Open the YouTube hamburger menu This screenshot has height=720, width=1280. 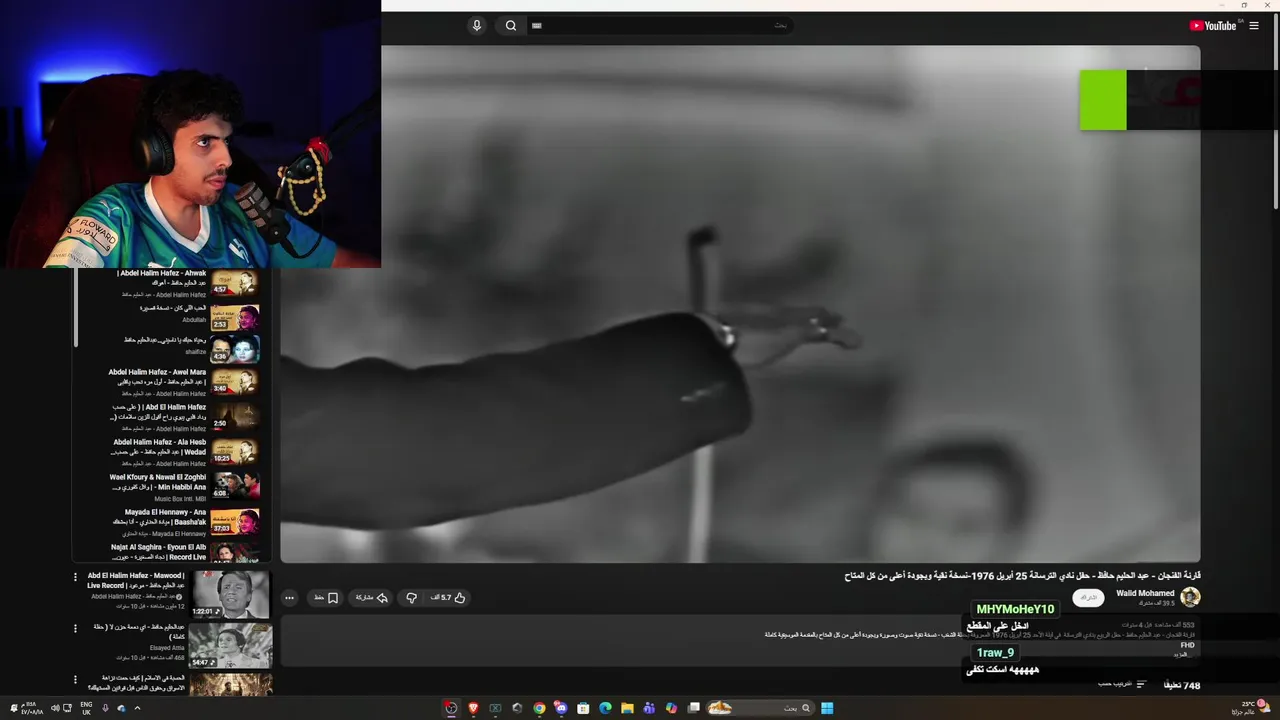[x=1254, y=26]
